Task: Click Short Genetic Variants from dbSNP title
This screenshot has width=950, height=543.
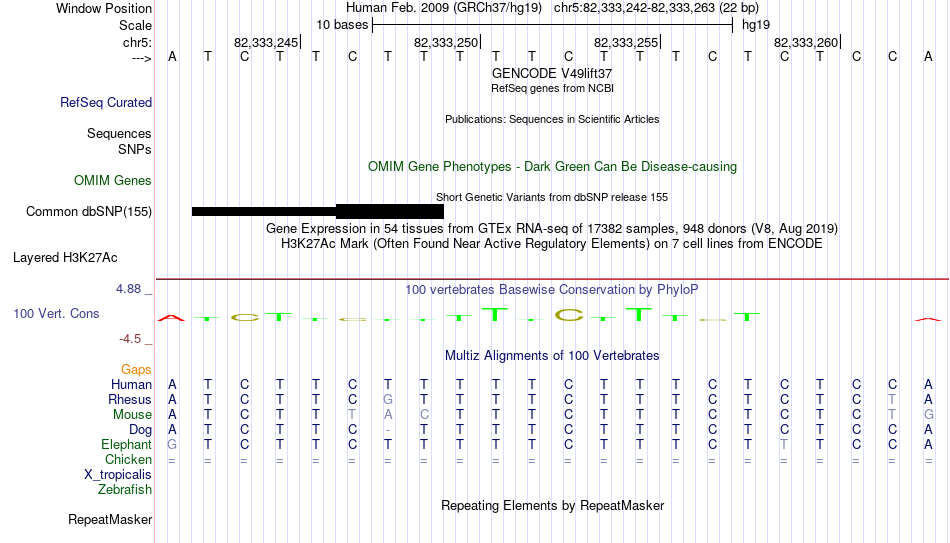Action: 552,197
